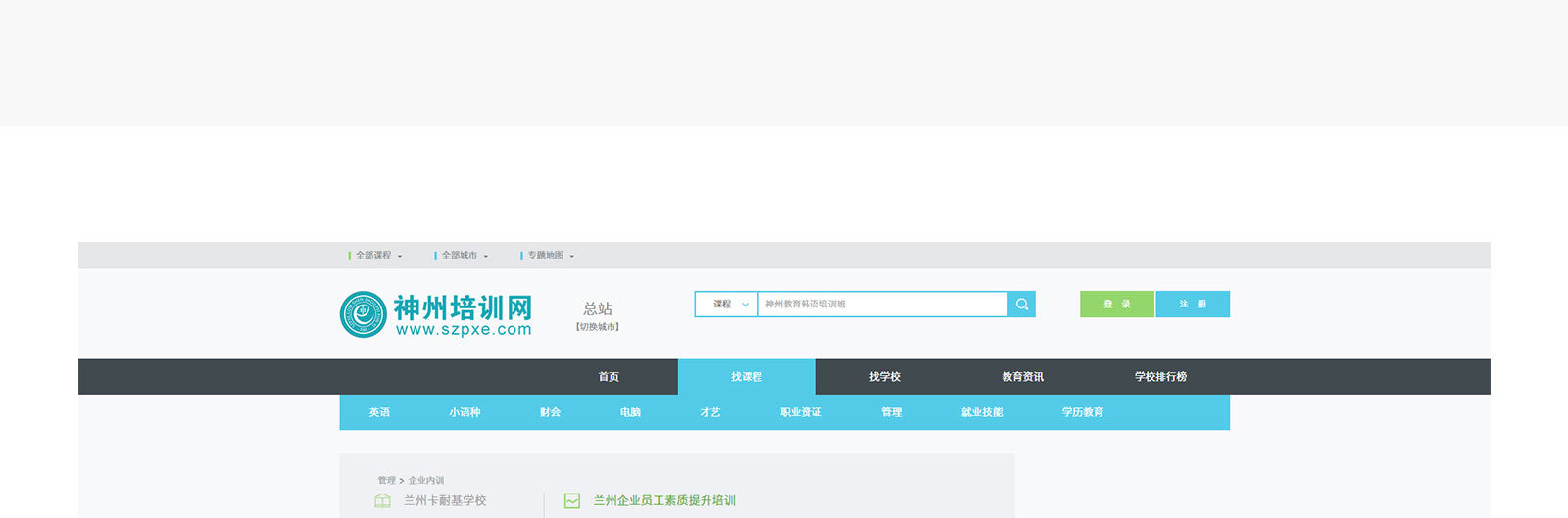Click the book icon beside 兰州卡耐基学校
The height and width of the screenshot is (518, 1568).
pyautogui.click(x=382, y=501)
